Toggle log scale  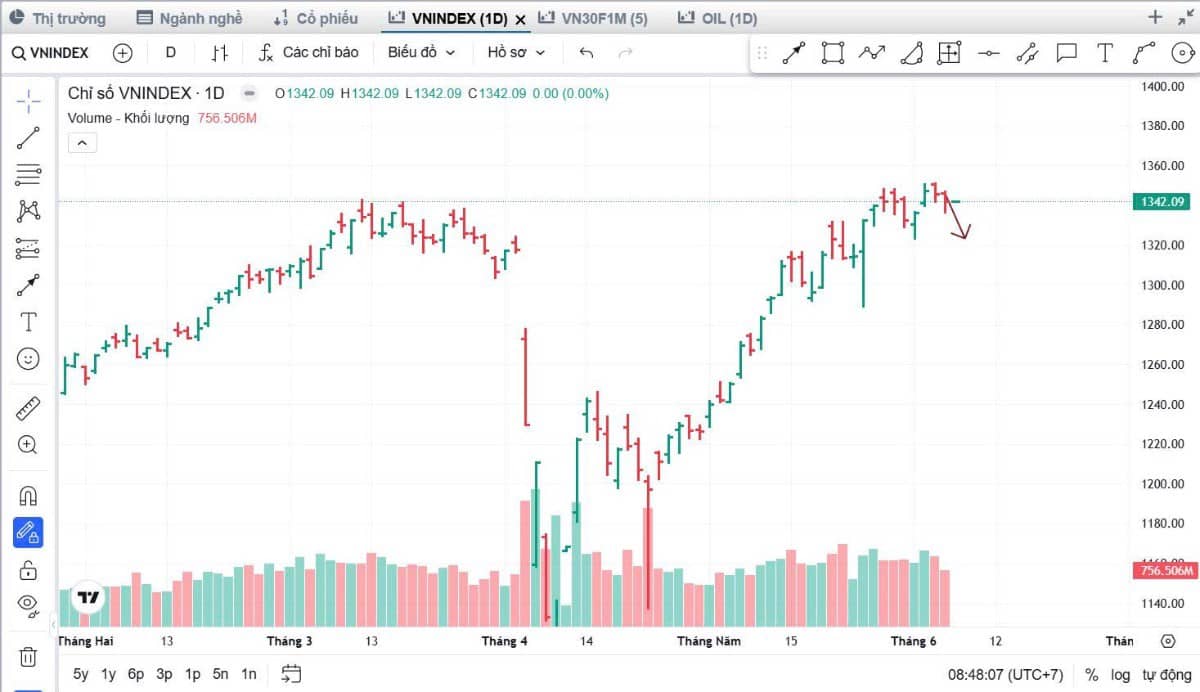tap(1121, 674)
